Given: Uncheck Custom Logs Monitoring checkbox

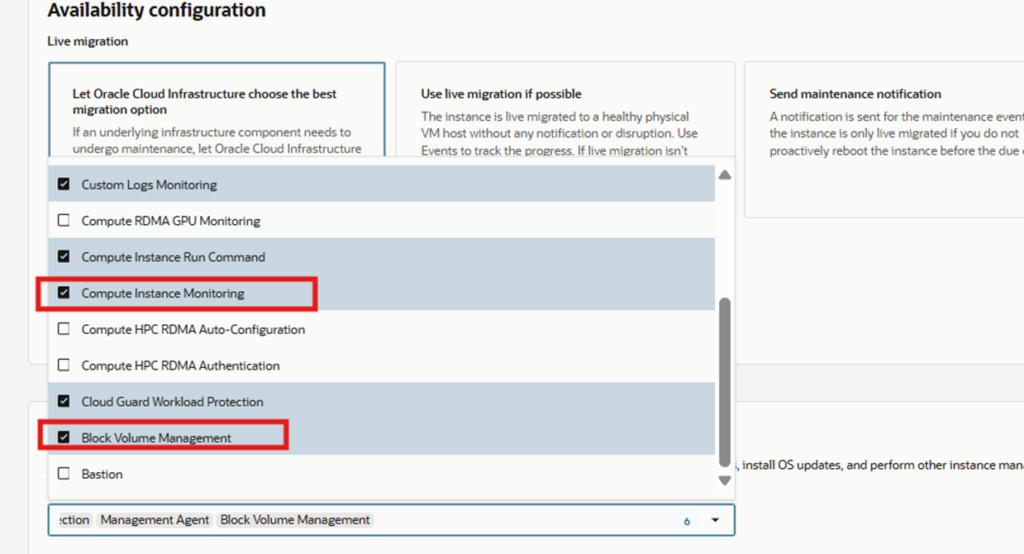Looking at the screenshot, I should coord(64,185).
